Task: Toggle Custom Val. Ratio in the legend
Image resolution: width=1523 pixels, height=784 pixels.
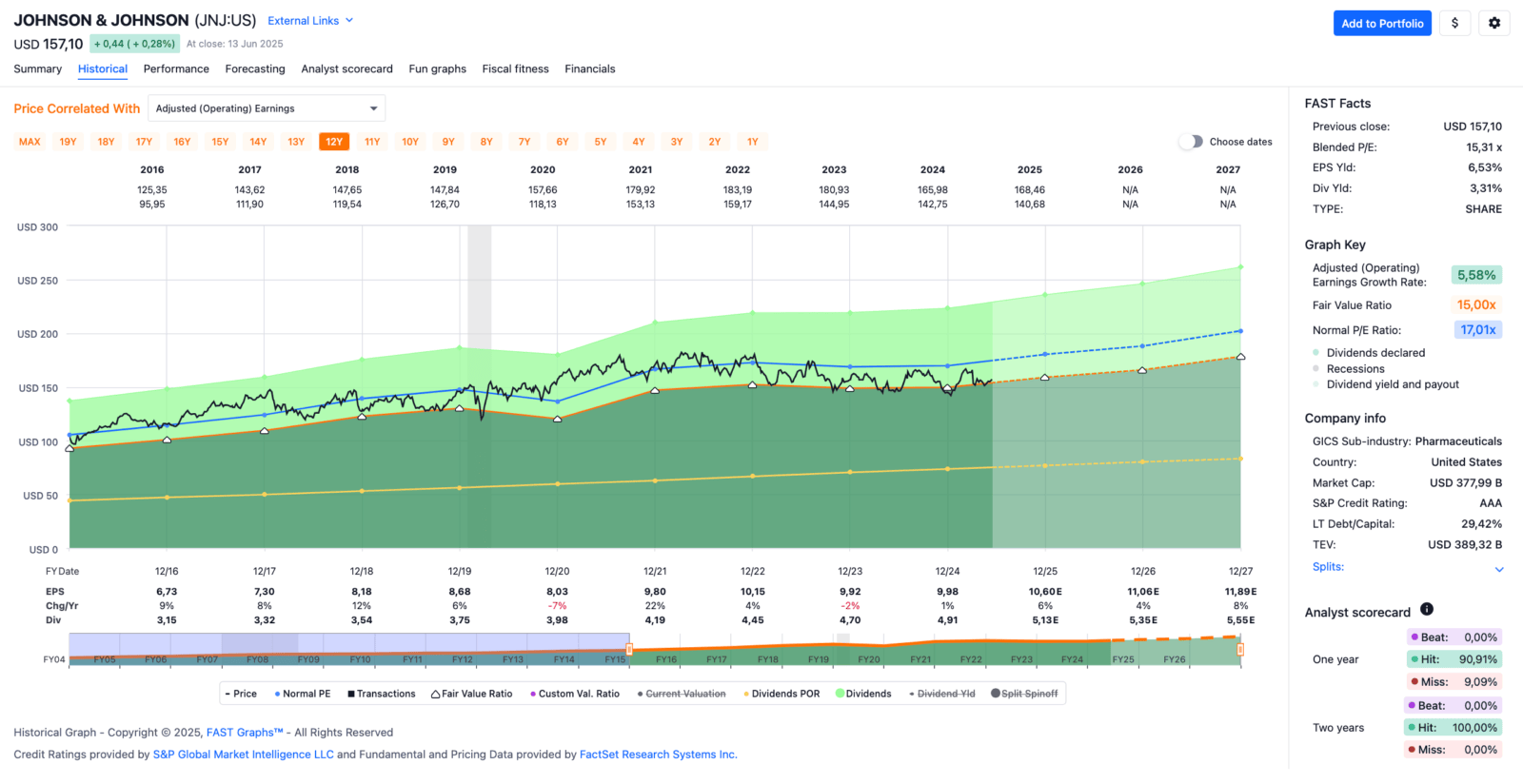Action: (x=575, y=694)
